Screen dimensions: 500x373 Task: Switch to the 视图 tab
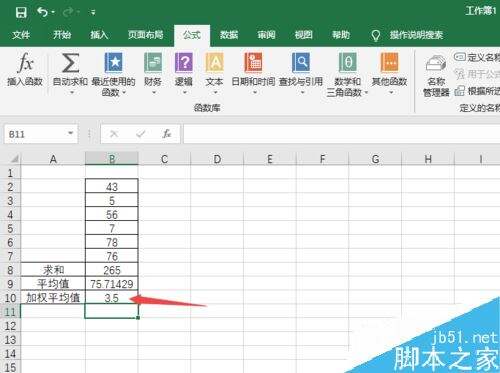(x=303, y=35)
